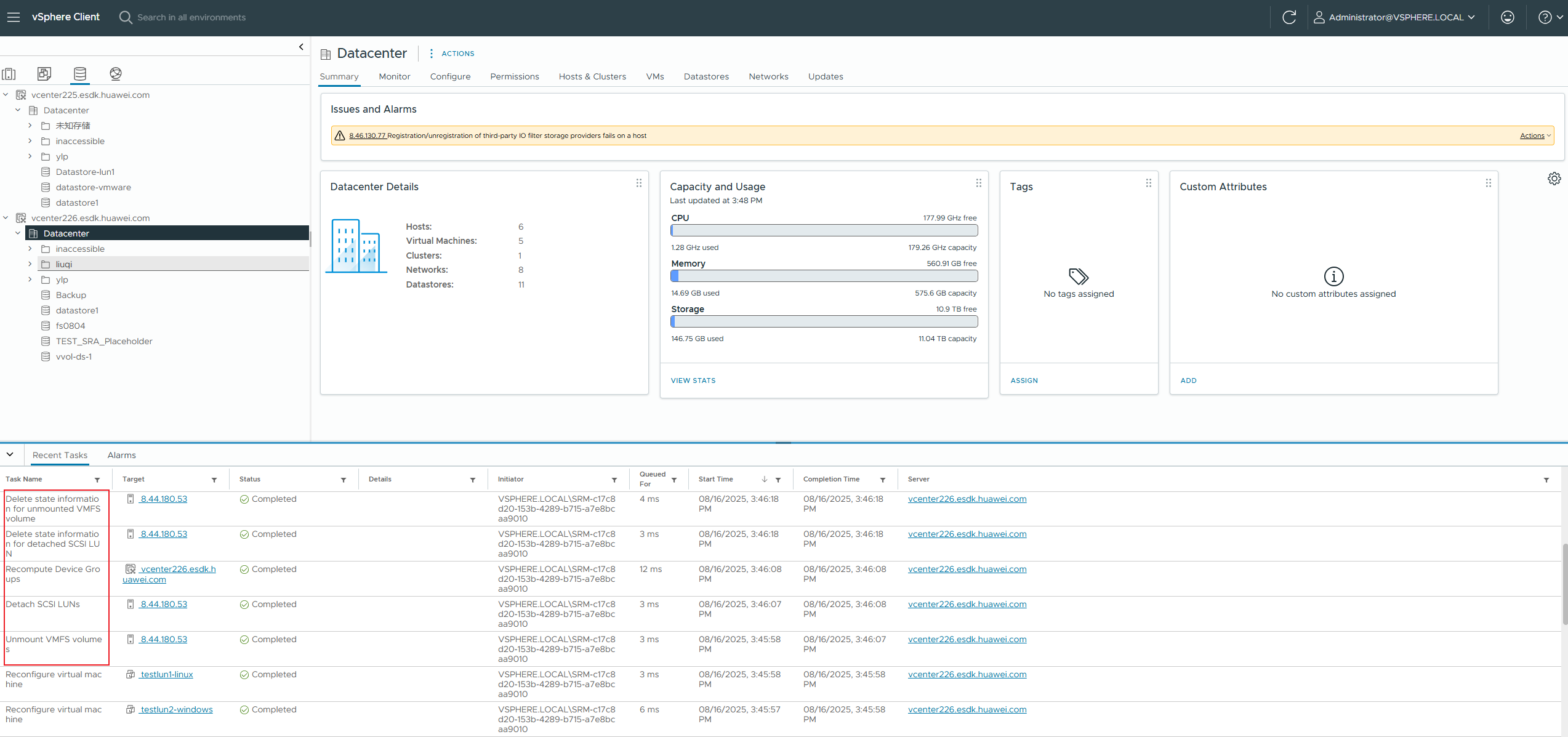Filter the Task Name column
This screenshot has width=1568, height=737.
pyautogui.click(x=97, y=480)
